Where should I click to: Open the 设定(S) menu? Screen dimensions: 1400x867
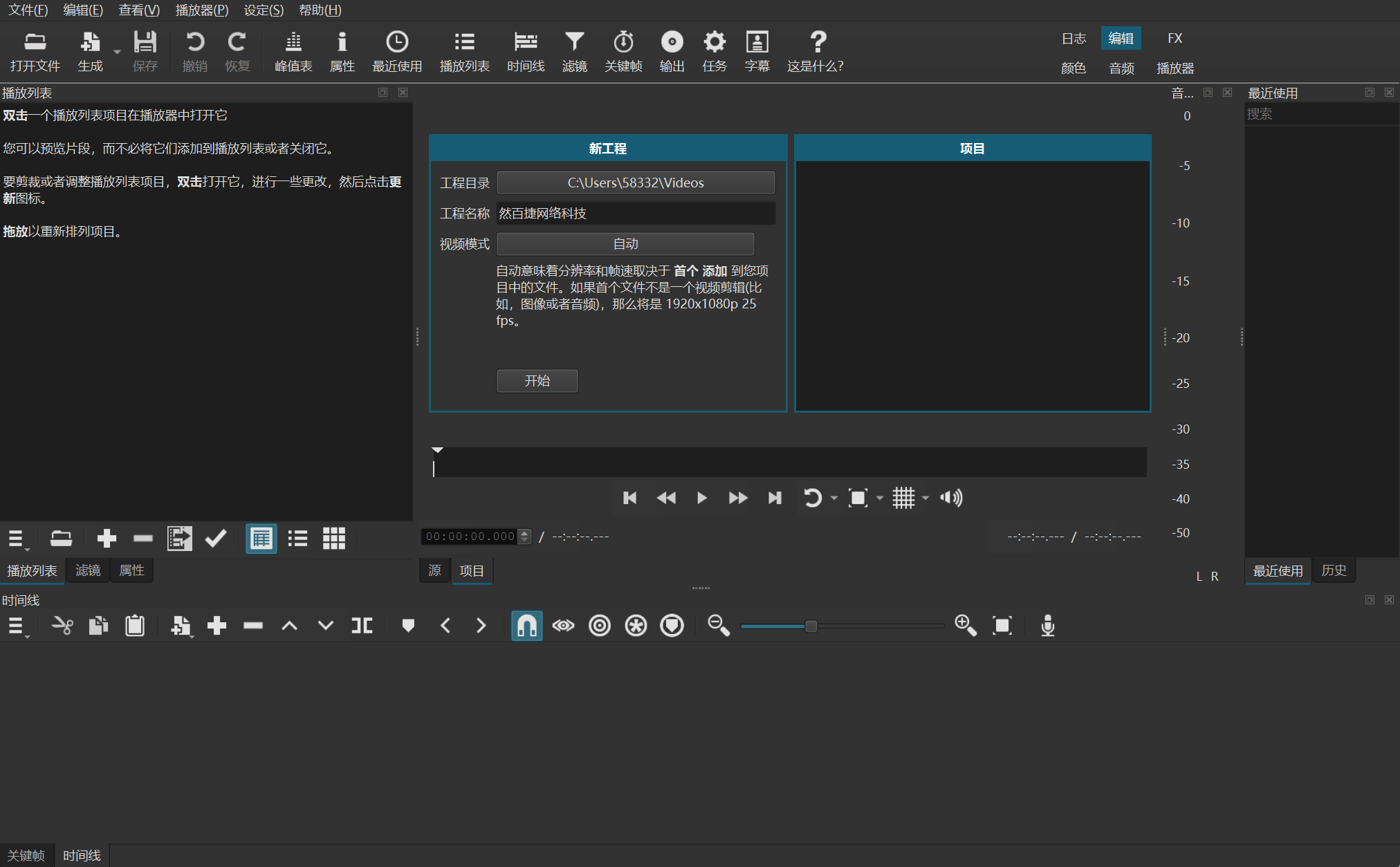click(264, 10)
